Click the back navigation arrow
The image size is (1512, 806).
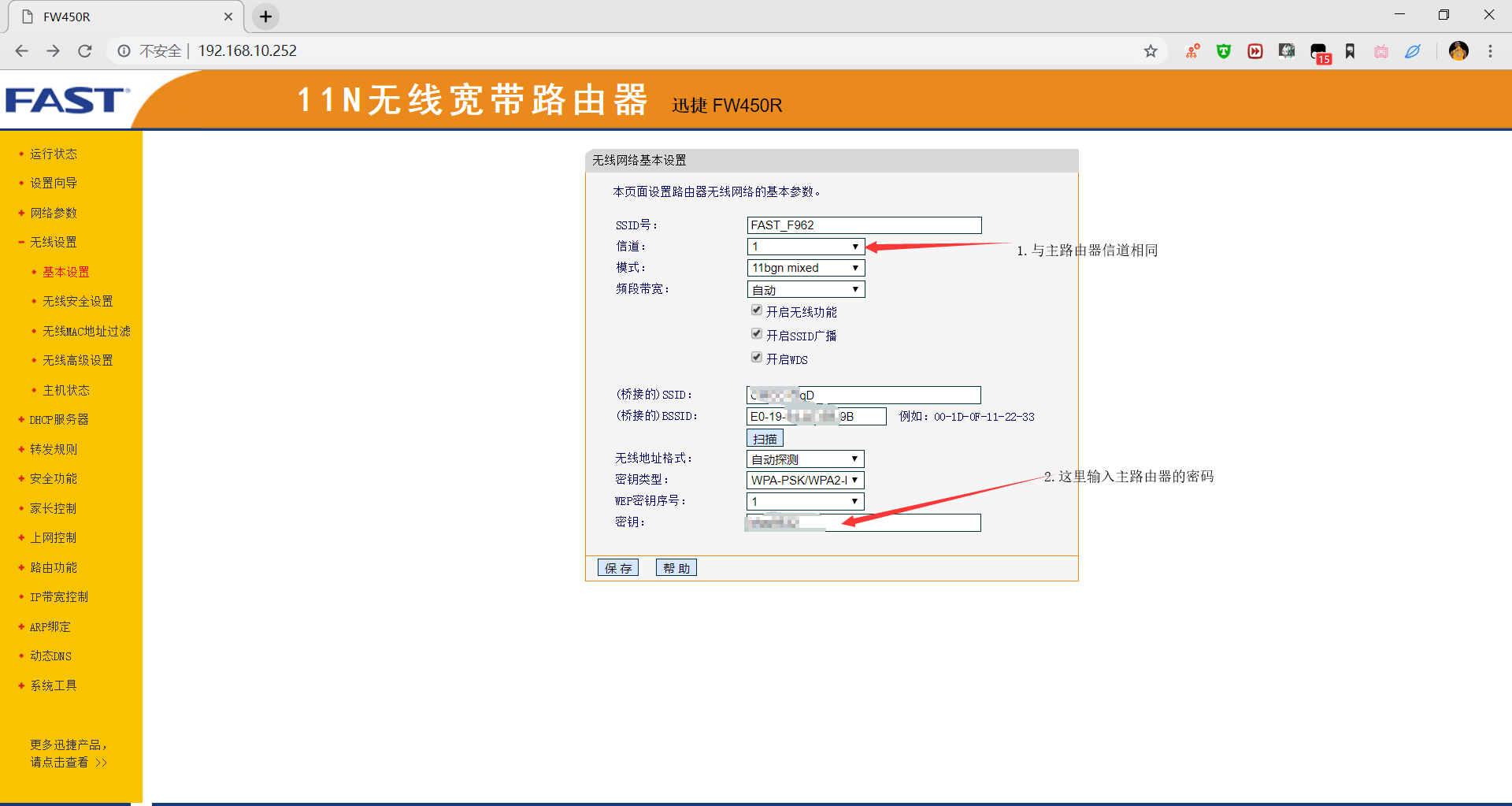21,50
